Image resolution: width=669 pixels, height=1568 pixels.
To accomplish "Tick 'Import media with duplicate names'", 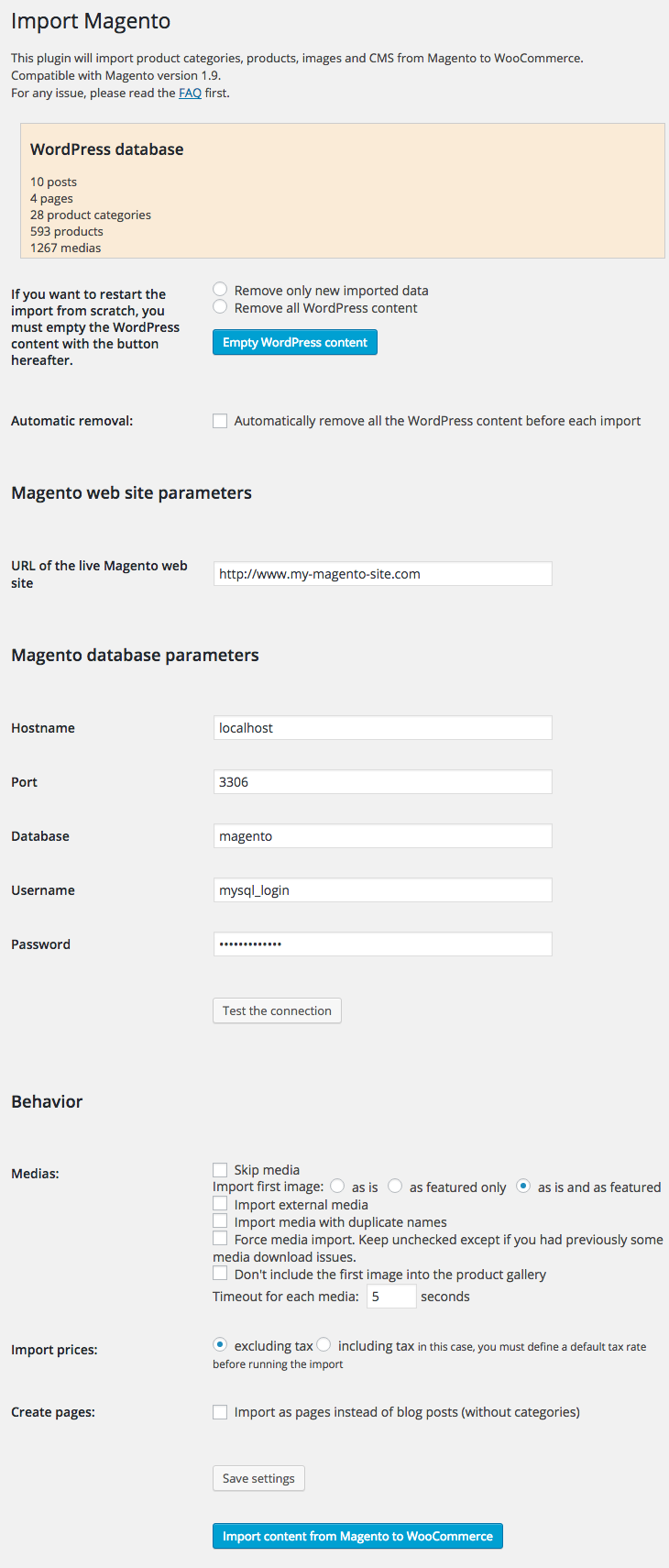I will (220, 1221).
